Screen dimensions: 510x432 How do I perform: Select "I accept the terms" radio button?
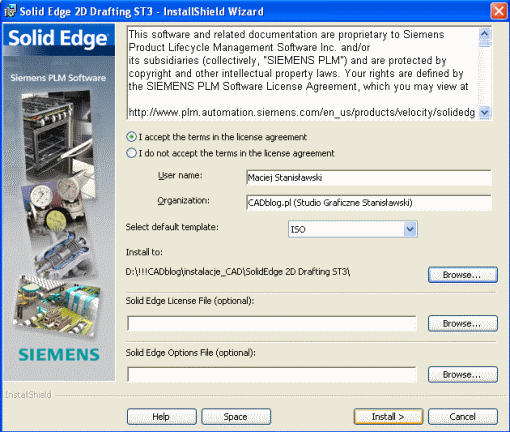pyautogui.click(x=131, y=137)
